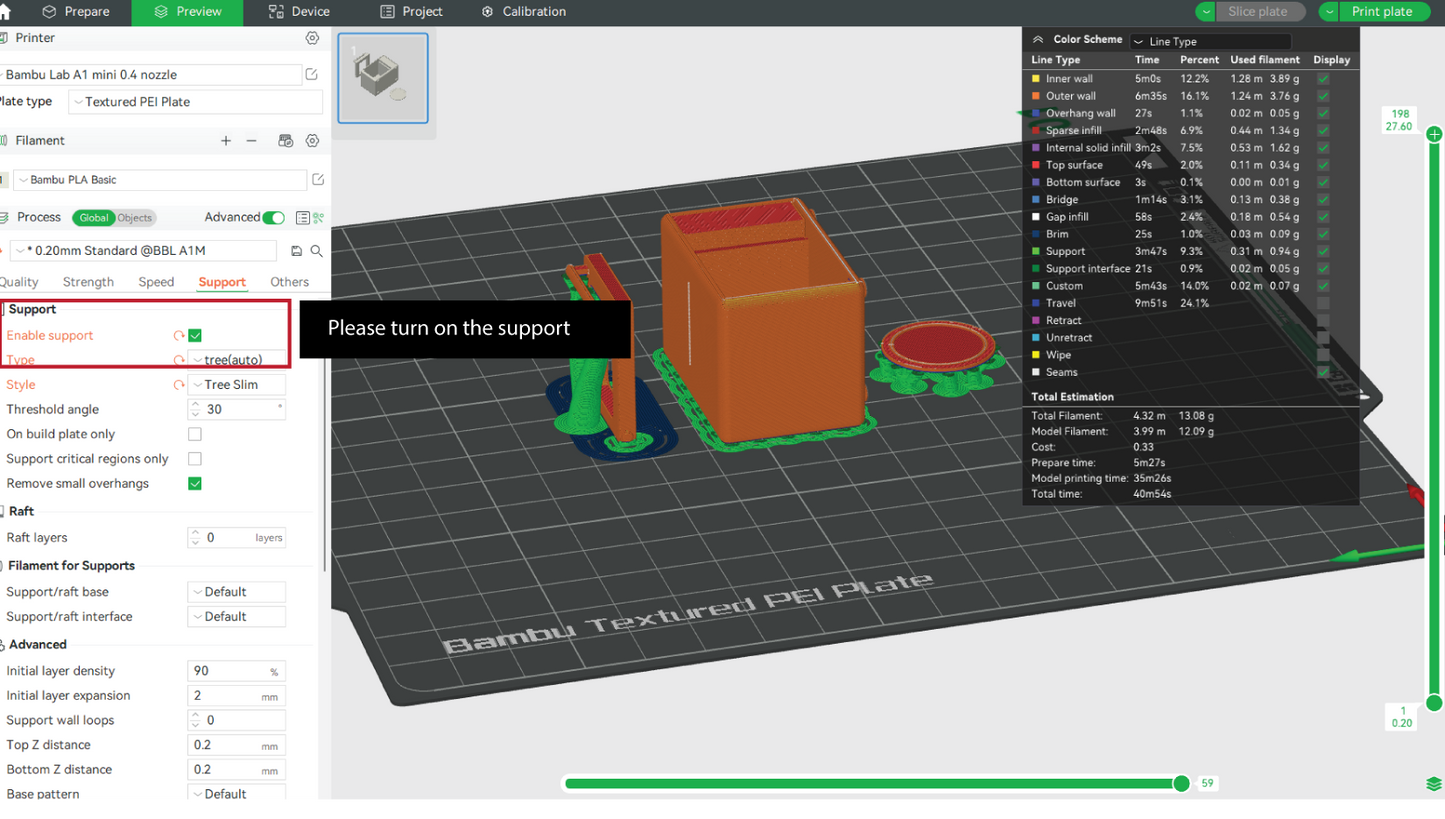The width and height of the screenshot is (1445, 819).
Task: Click the plus handle on layer slider
Action: [1434, 134]
